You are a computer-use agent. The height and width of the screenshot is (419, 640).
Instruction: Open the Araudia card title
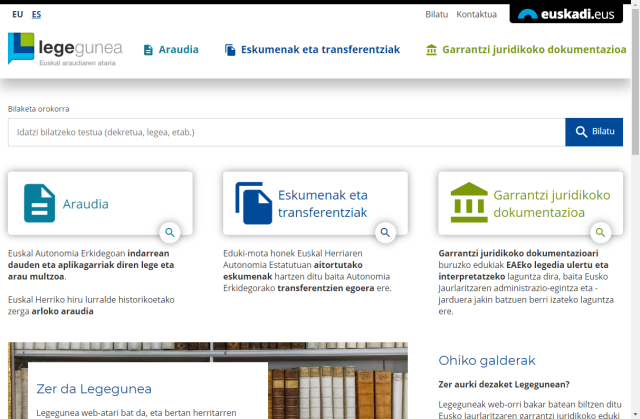(x=85, y=204)
